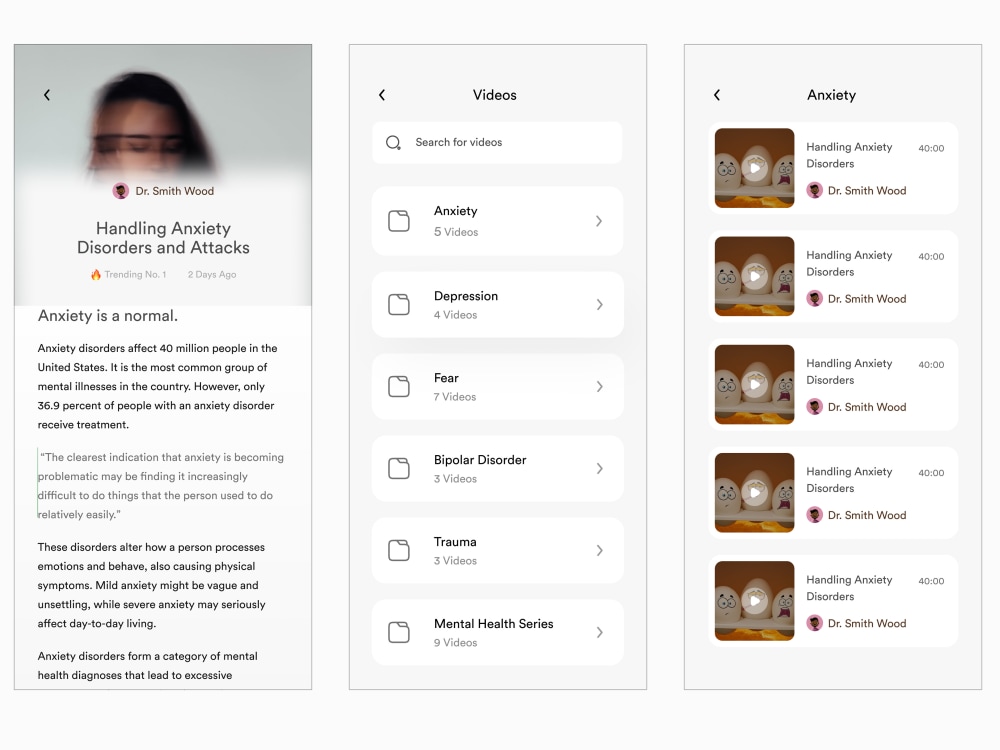Expand the Mental Health Series chevron

point(599,632)
